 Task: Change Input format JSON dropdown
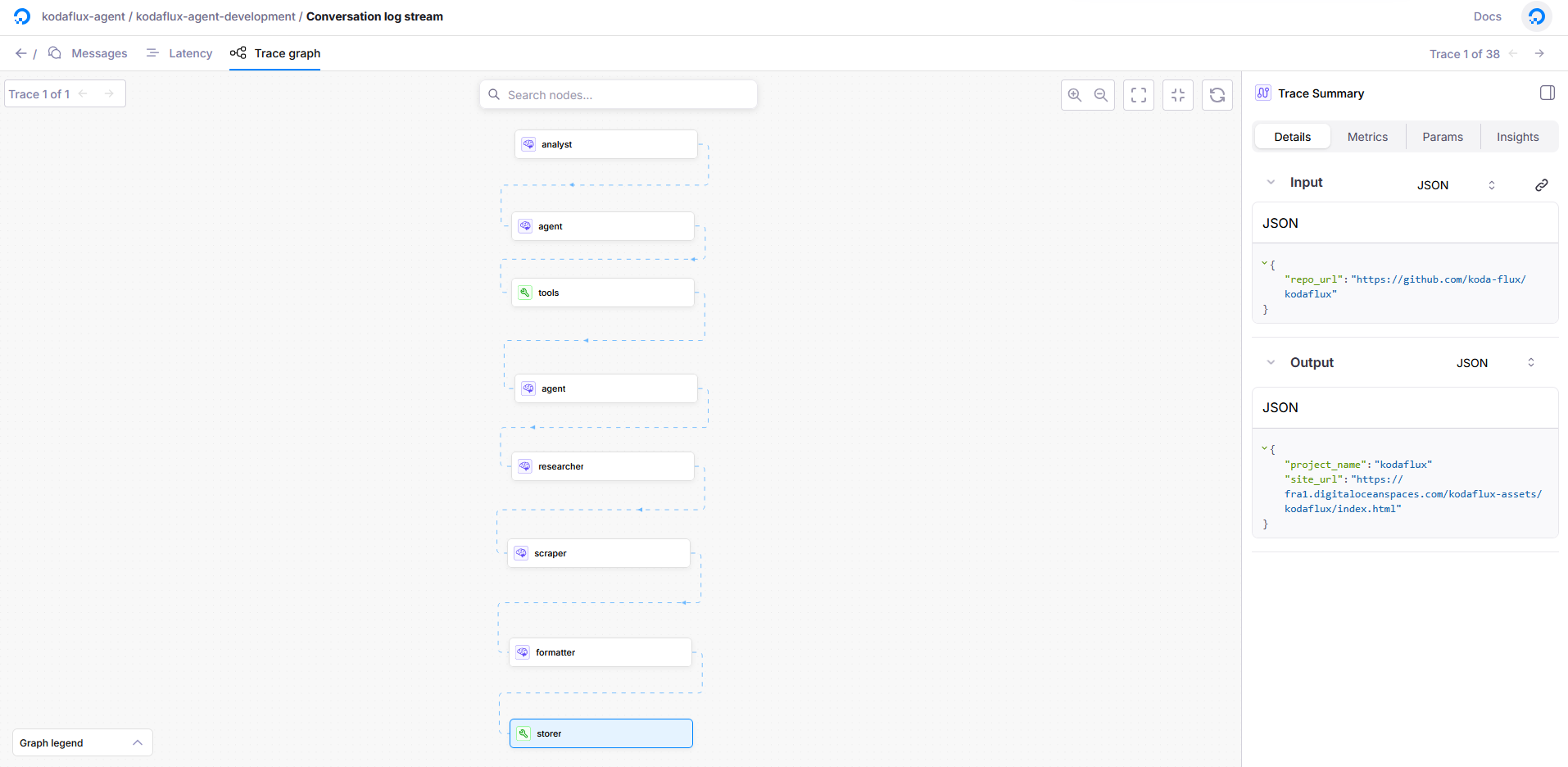point(1456,185)
